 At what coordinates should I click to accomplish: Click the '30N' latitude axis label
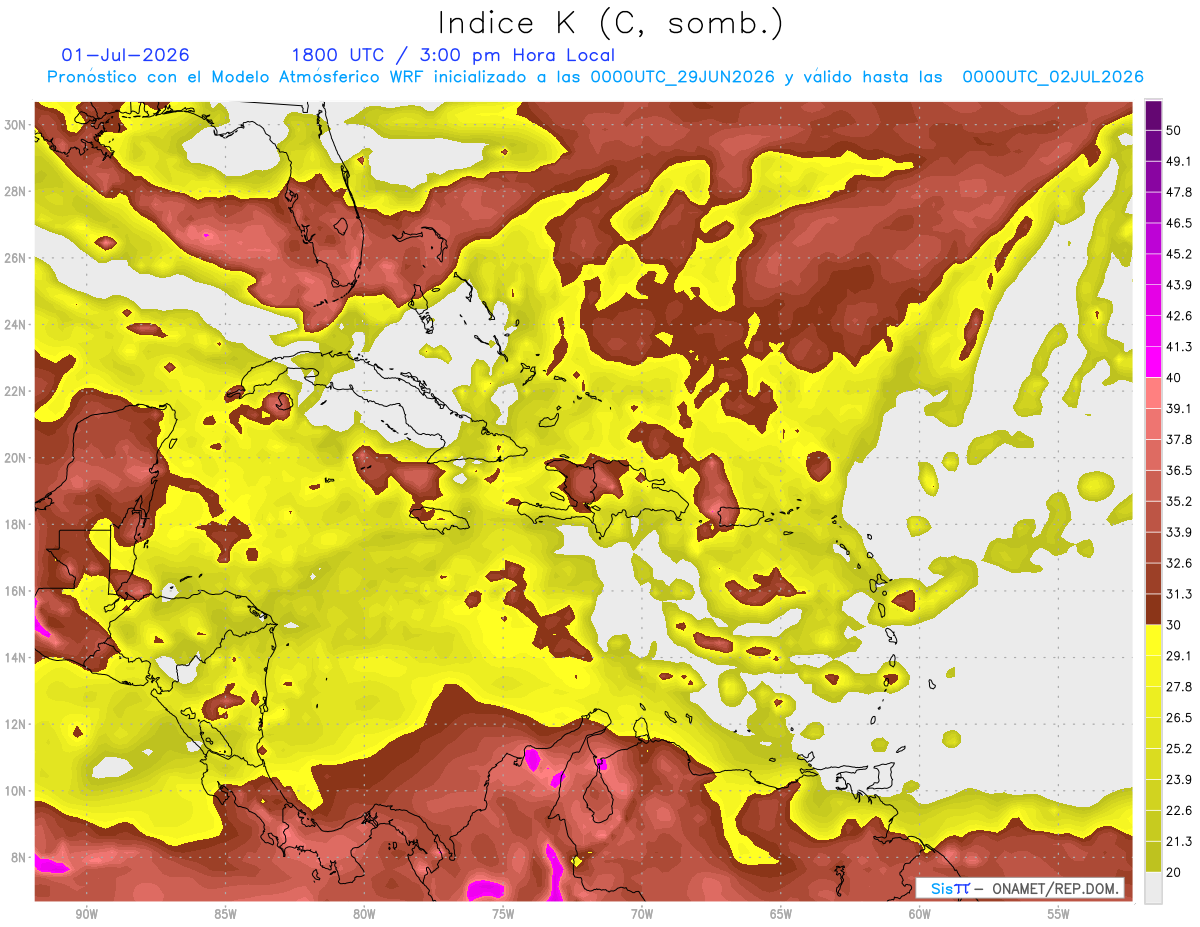(x=14, y=125)
